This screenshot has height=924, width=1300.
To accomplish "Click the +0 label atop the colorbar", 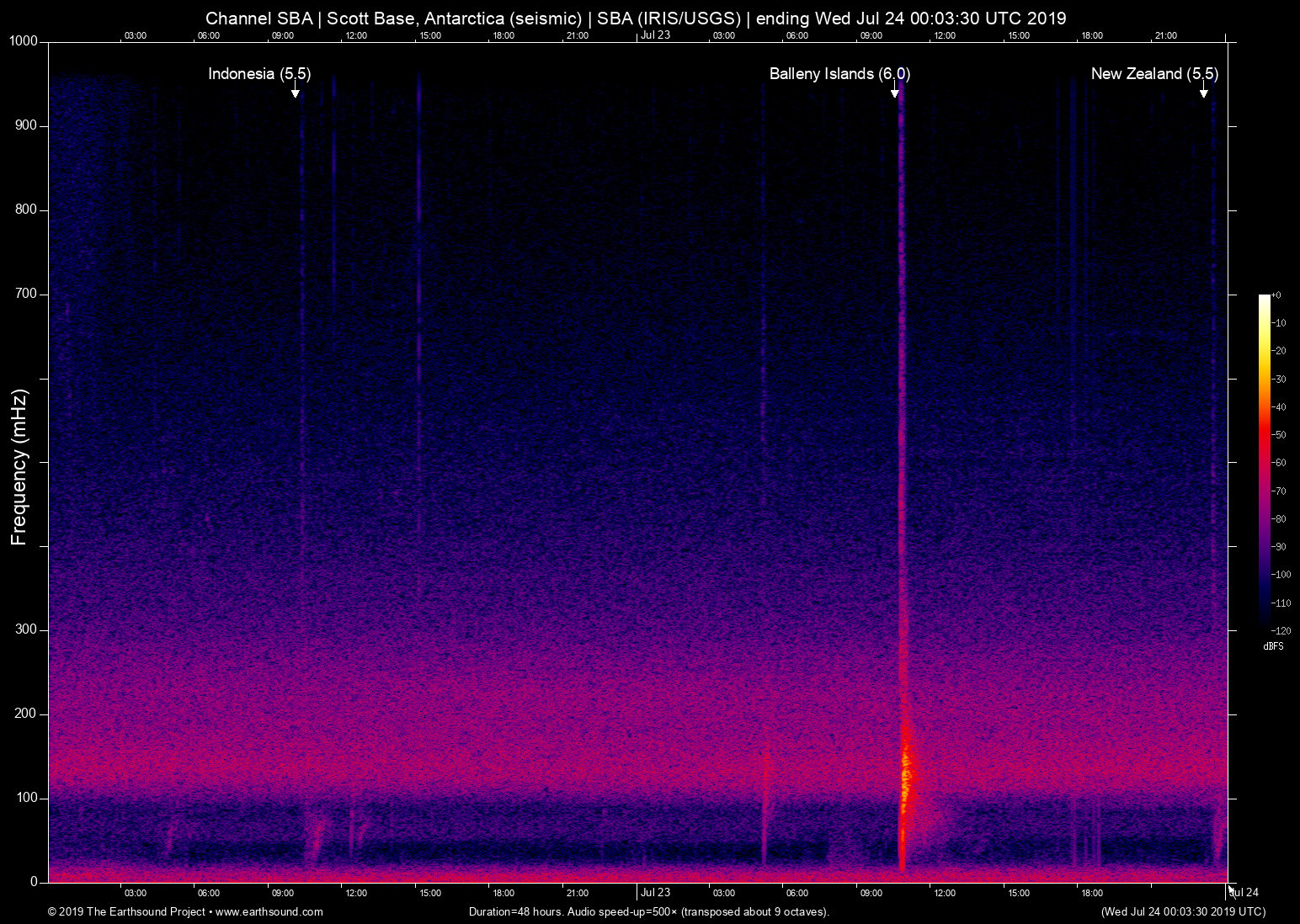I will (x=1278, y=295).
